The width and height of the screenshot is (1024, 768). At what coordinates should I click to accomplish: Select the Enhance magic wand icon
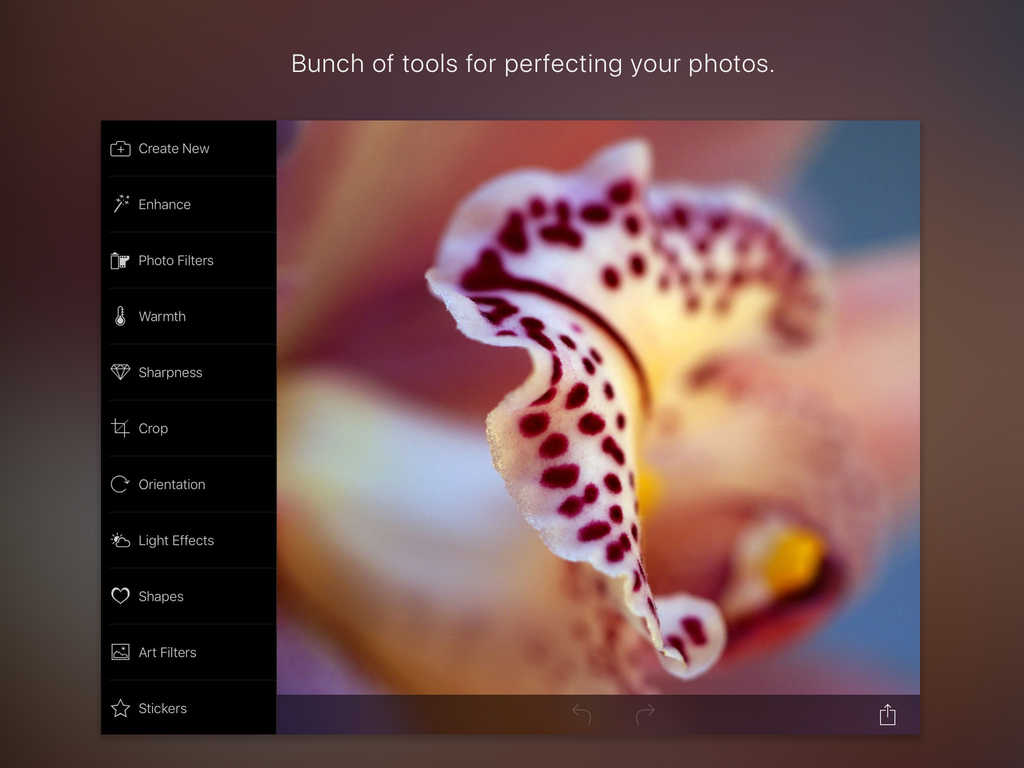pyautogui.click(x=120, y=204)
